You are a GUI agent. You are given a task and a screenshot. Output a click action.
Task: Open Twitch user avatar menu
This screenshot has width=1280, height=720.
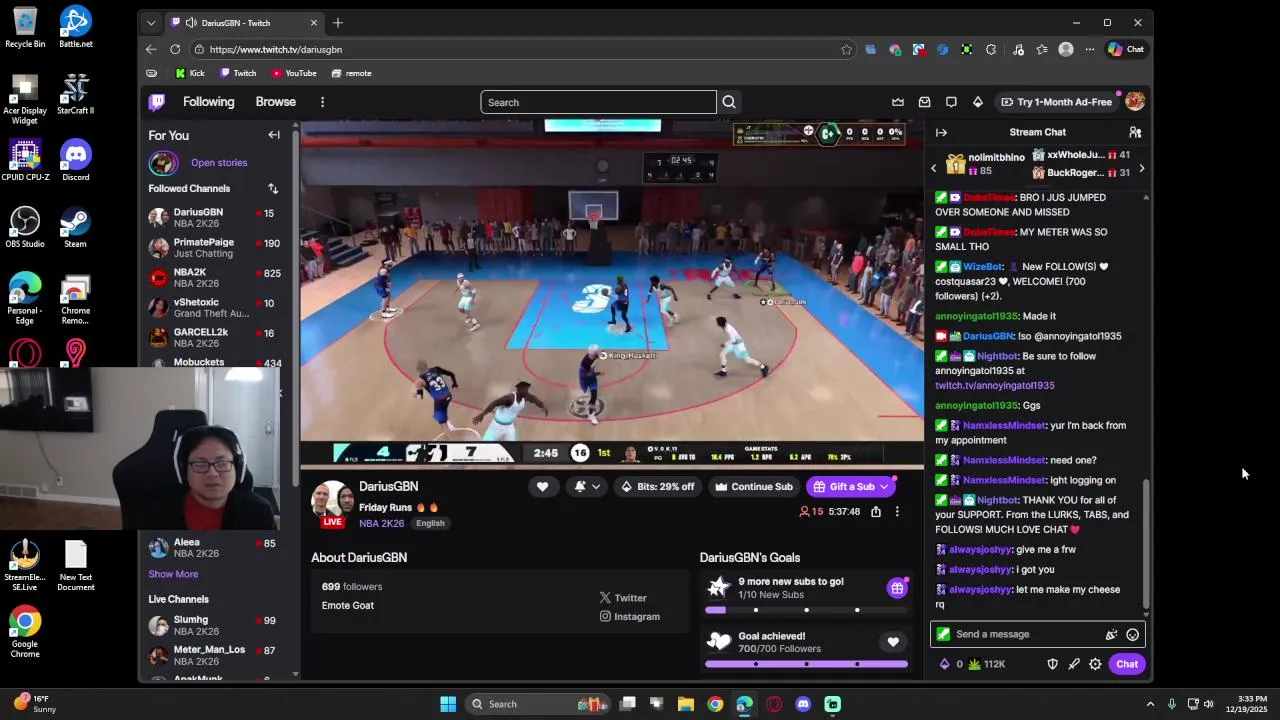click(1135, 102)
